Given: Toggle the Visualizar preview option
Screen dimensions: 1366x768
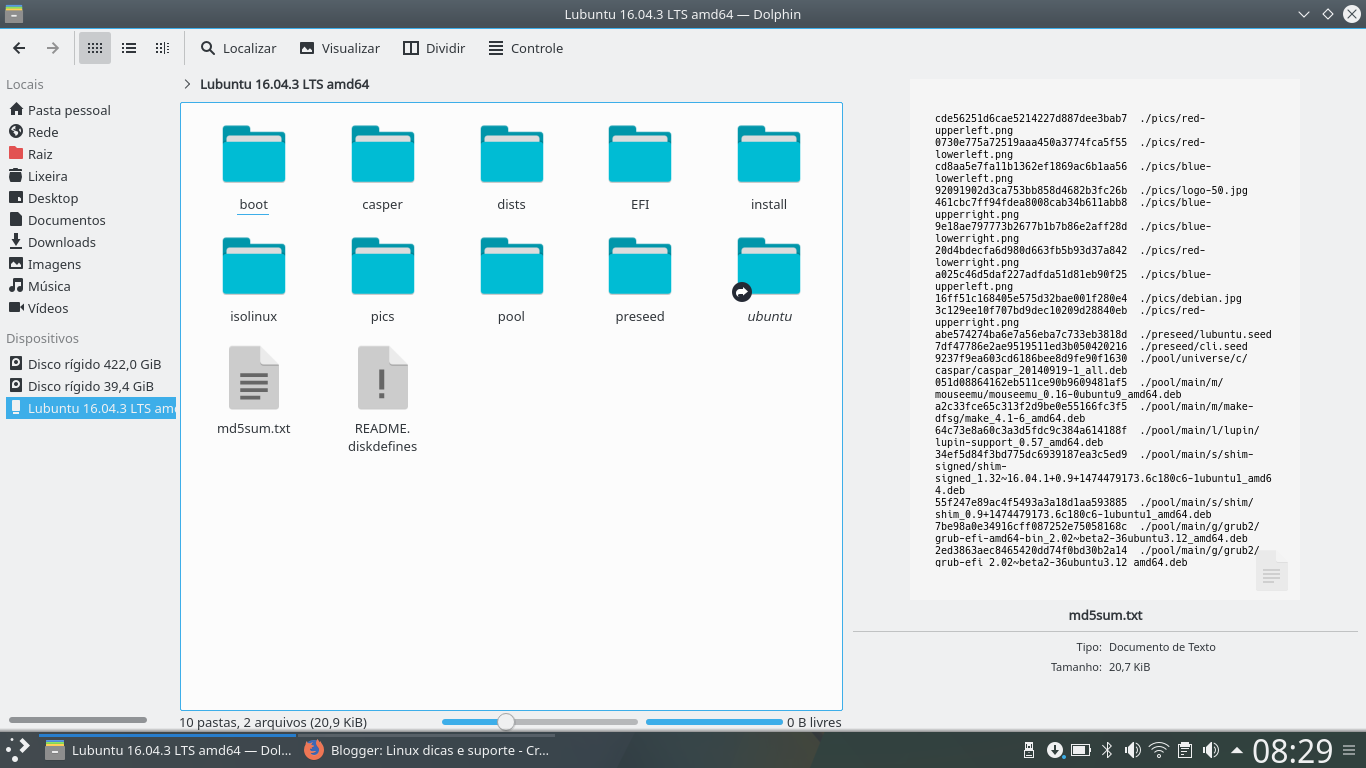Looking at the screenshot, I should point(340,48).
